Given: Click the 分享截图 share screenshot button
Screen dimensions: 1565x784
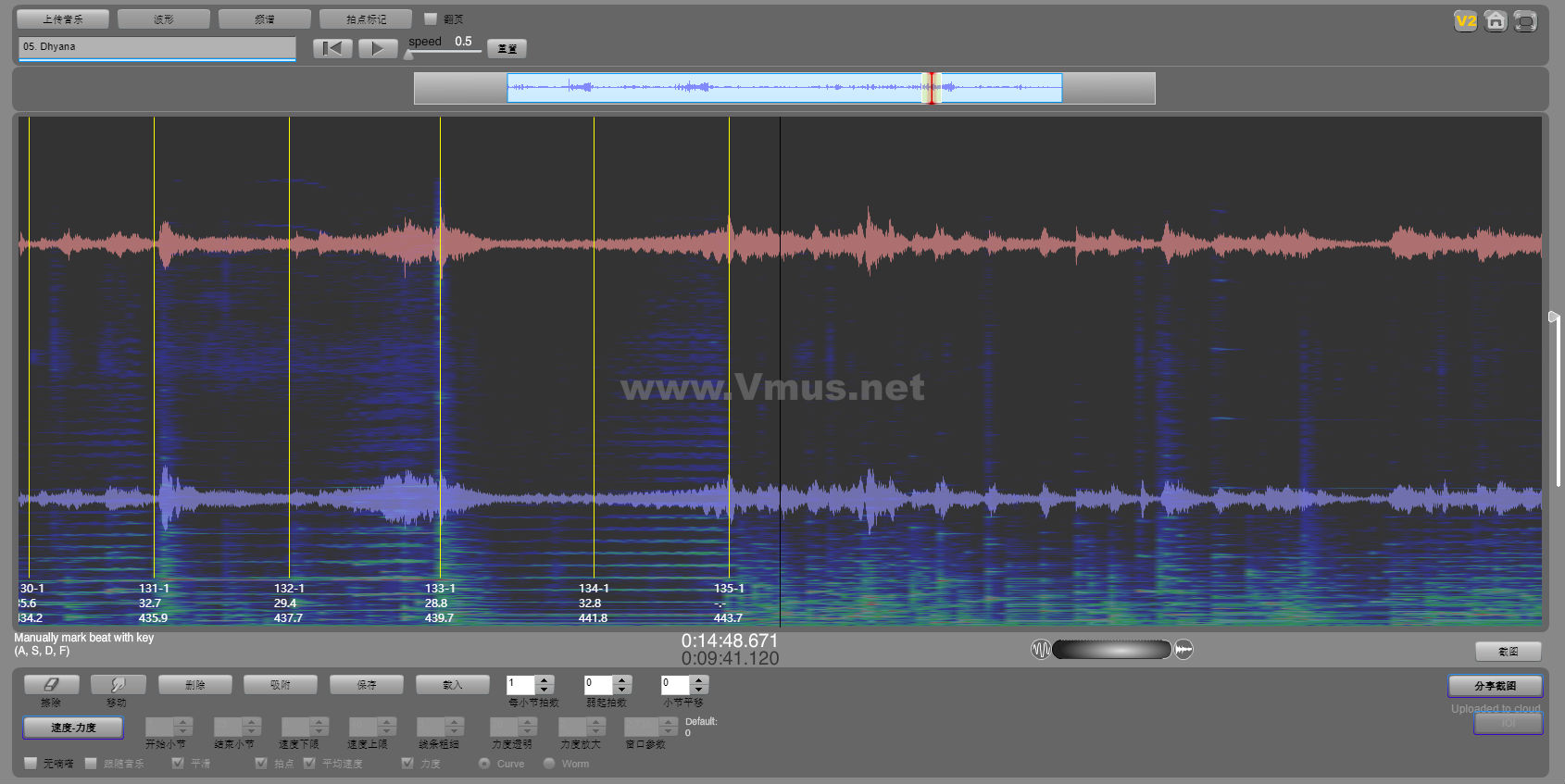Looking at the screenshot, I should click(1495, 686).
